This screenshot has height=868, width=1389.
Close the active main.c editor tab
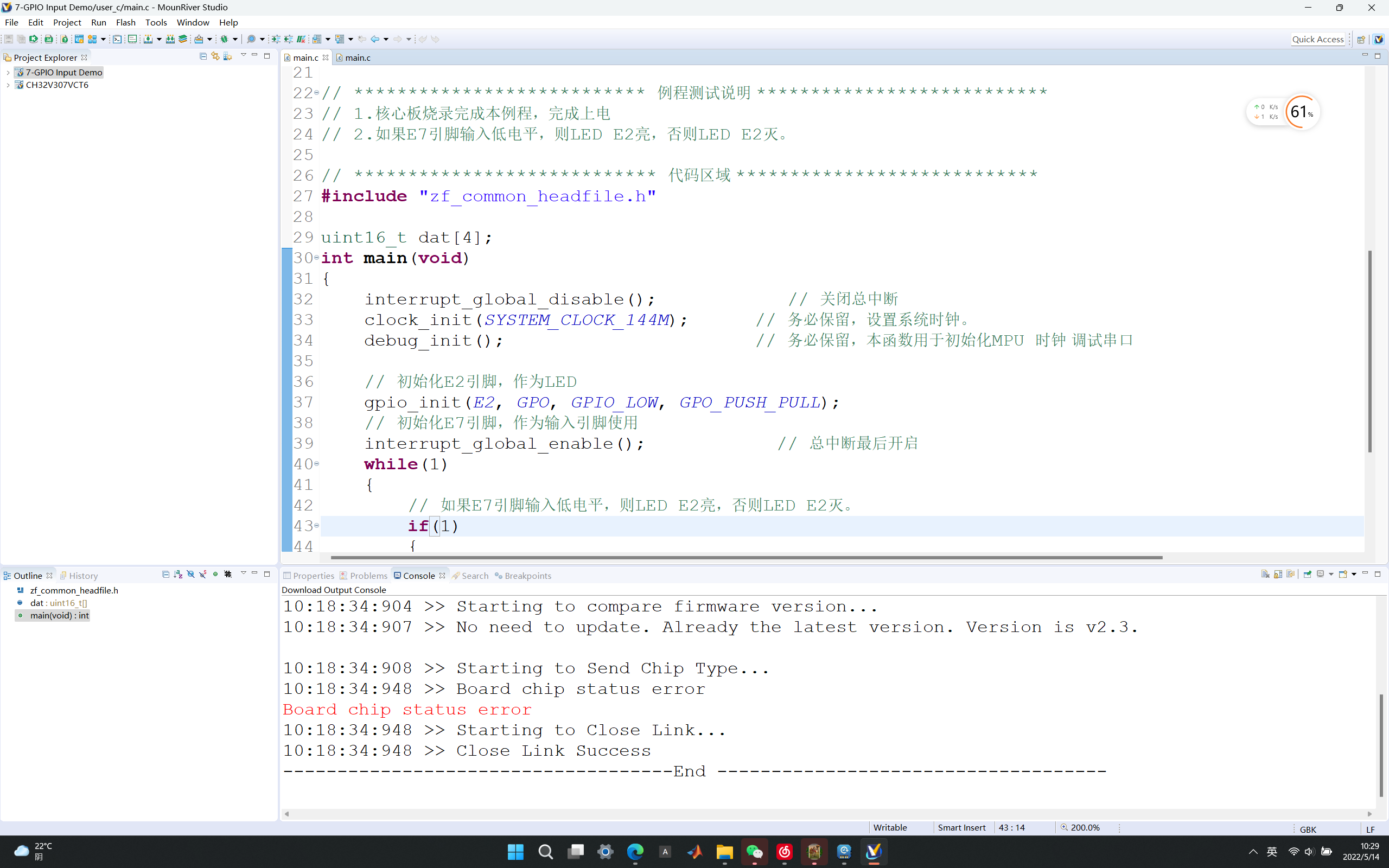point(326,58)
